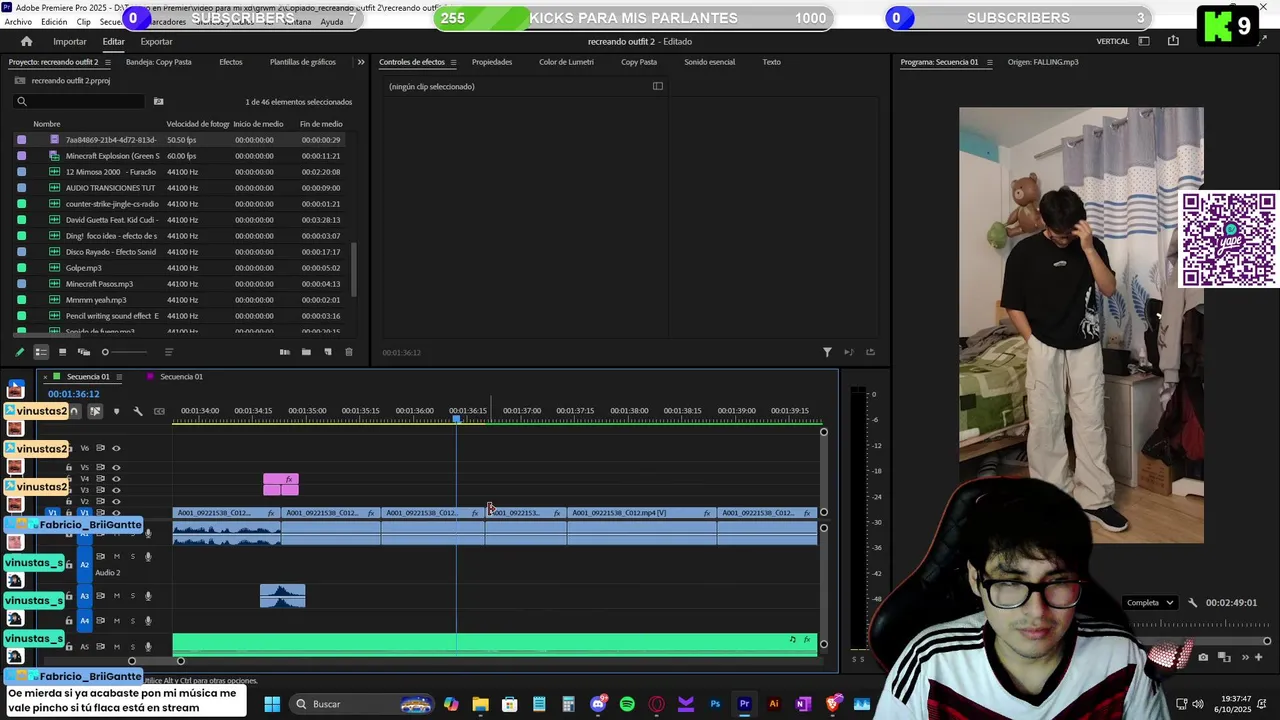1280x720 pixels.
Task: Click Program monitor zoom scroll handle
Action: click(x=1267, y=641)
